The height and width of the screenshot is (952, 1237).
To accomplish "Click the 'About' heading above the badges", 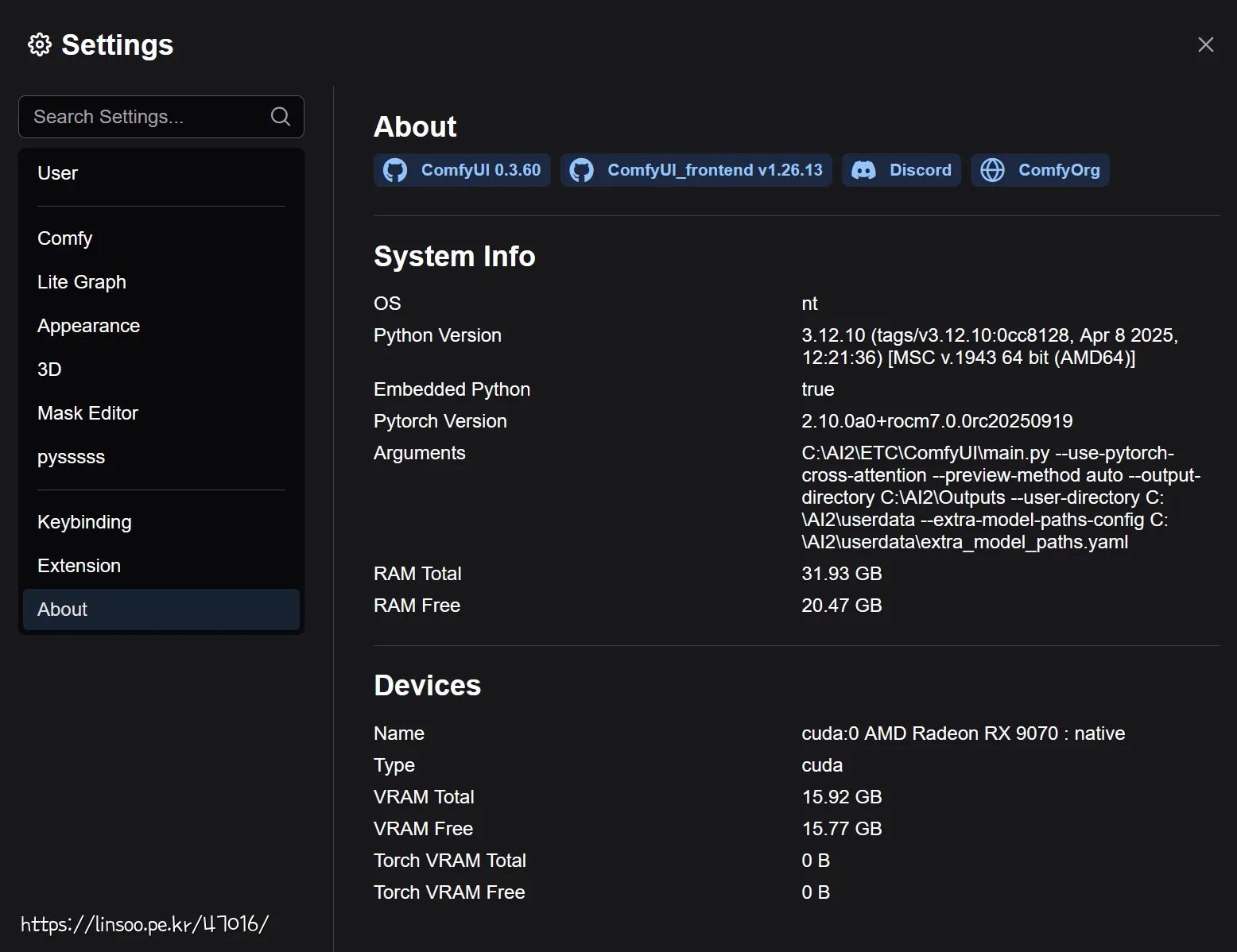I will 415,127.
